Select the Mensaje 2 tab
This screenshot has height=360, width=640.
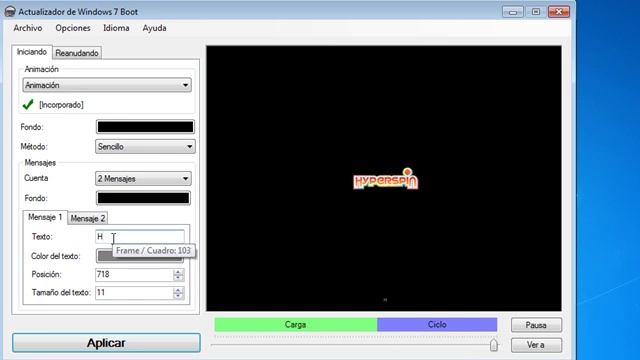[x=88, y=218]
